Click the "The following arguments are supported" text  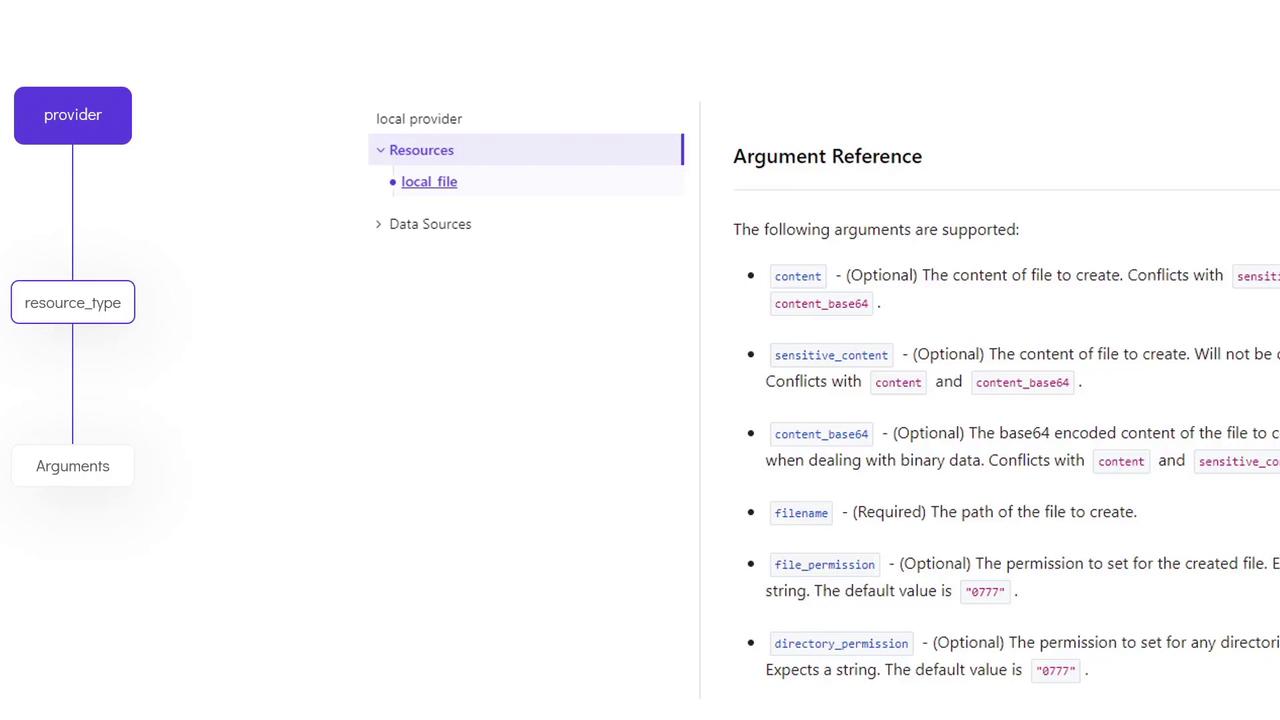click(x=876, y=230)
